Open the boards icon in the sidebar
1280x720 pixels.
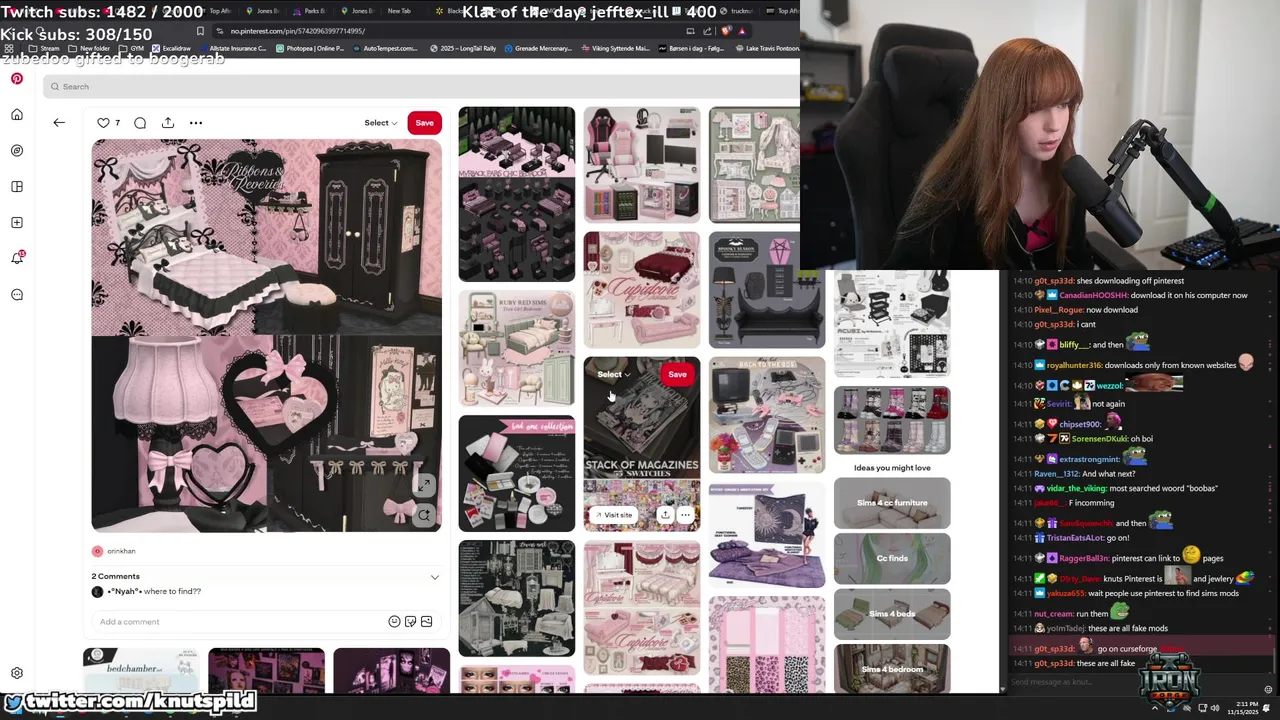(x=17, y=187)
